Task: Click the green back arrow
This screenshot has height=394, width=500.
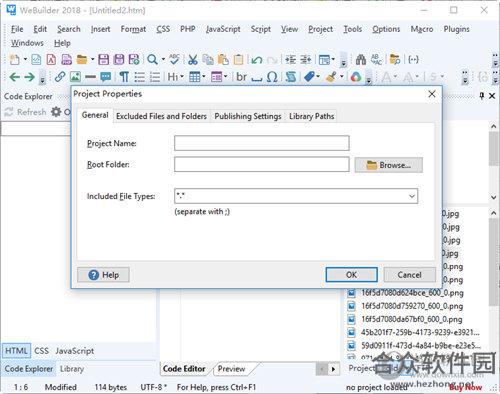Action: click(14, 77)
